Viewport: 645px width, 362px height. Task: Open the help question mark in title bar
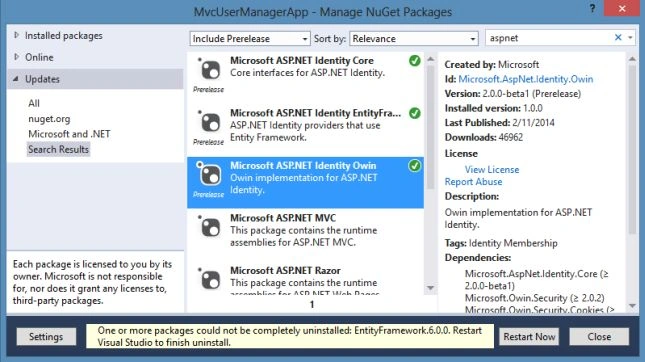point(592,8)
